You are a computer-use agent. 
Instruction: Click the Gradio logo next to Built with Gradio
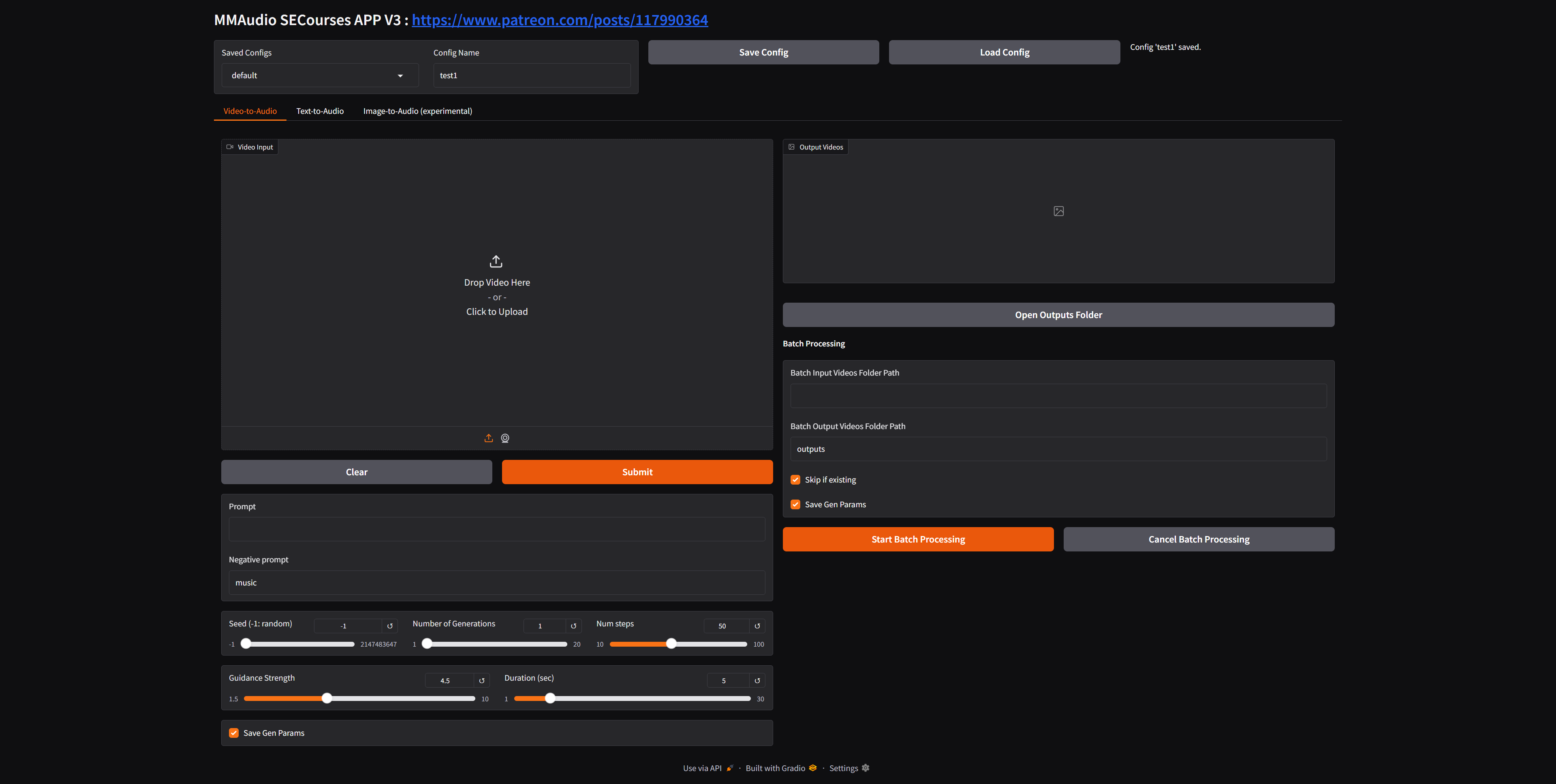tap(812, 768)
